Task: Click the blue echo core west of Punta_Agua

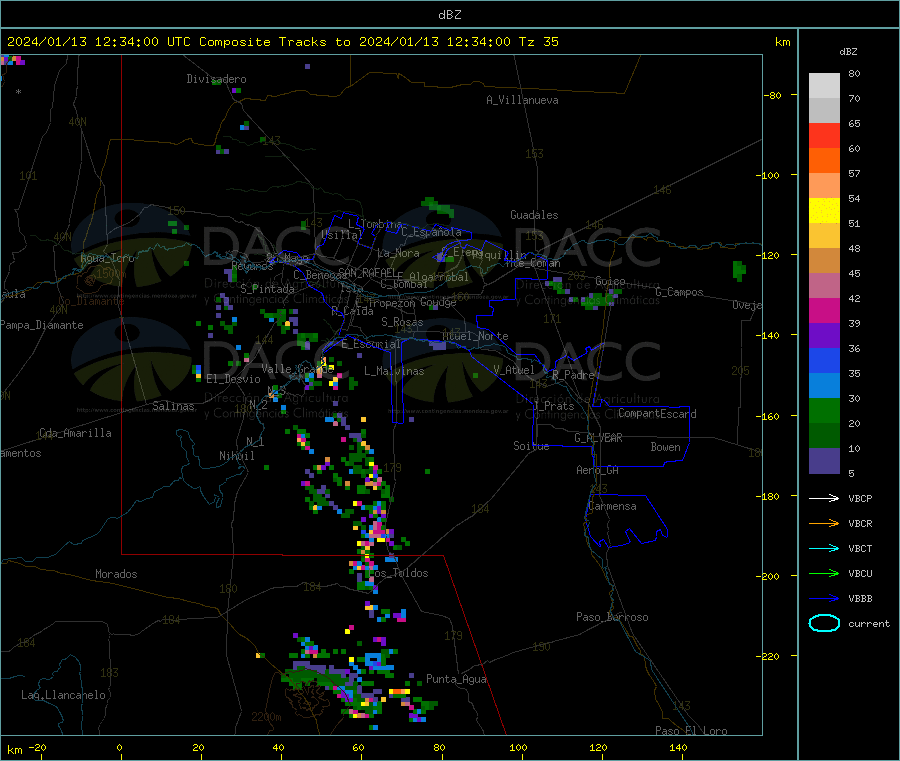Action: pos(374,660)
